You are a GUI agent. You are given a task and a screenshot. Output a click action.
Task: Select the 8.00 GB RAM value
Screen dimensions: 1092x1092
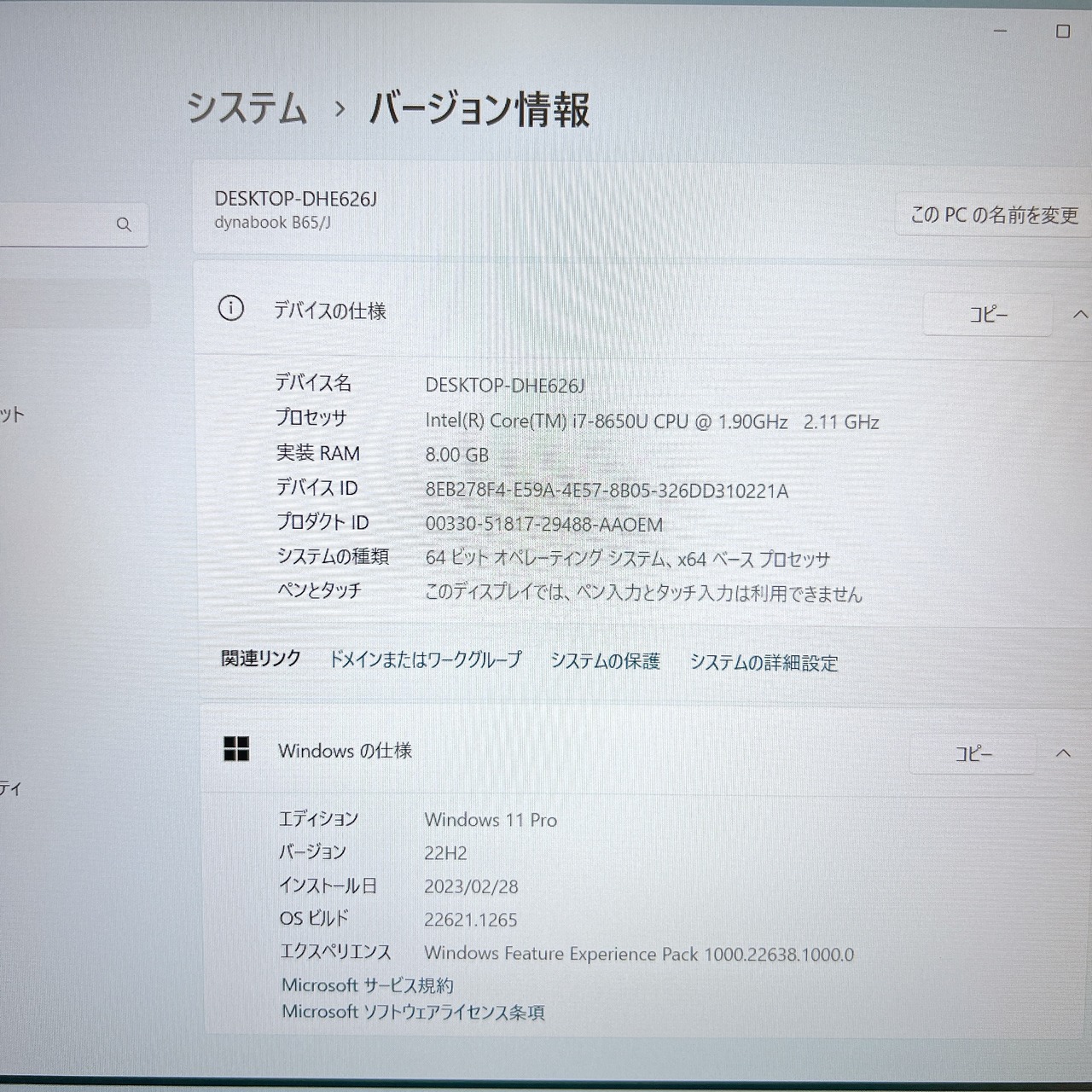point(456,455)
